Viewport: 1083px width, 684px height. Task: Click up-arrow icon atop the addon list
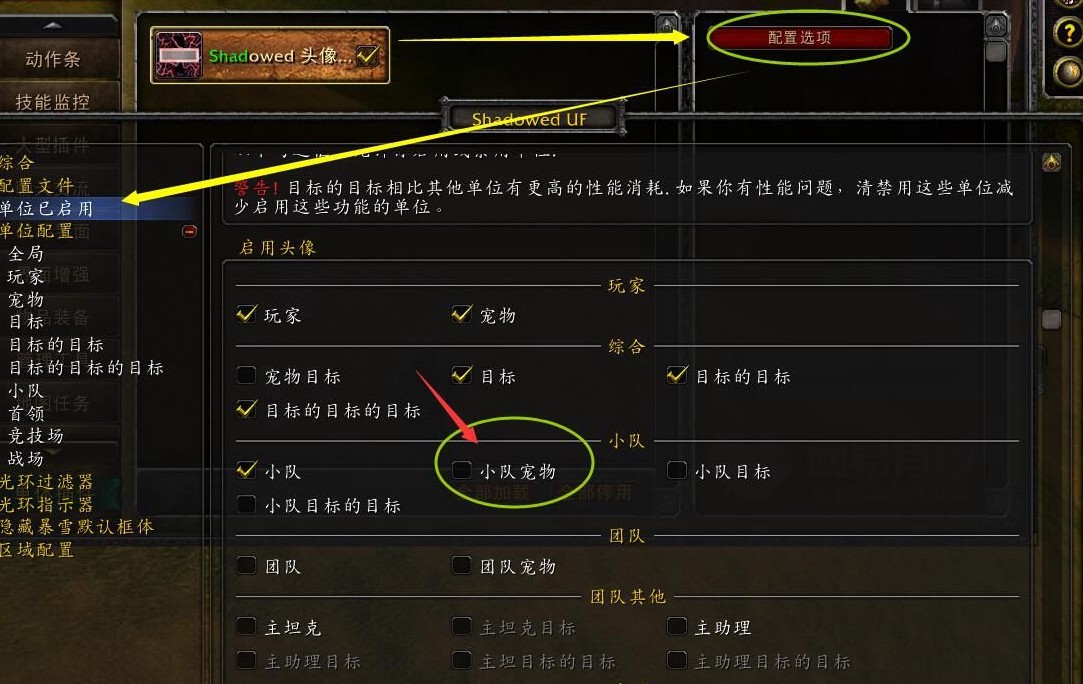[667, 26]
